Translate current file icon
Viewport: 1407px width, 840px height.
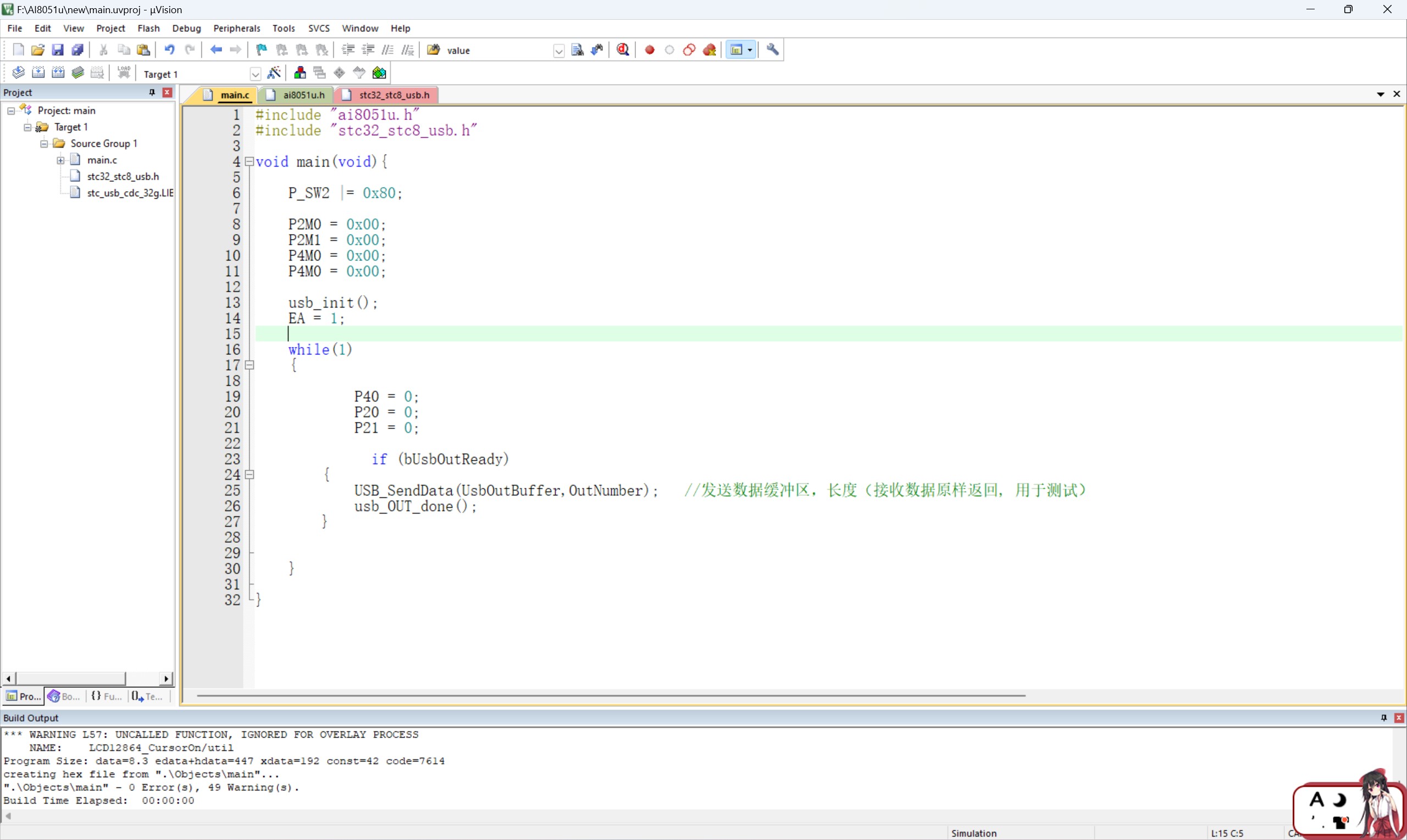coord(18,73)
